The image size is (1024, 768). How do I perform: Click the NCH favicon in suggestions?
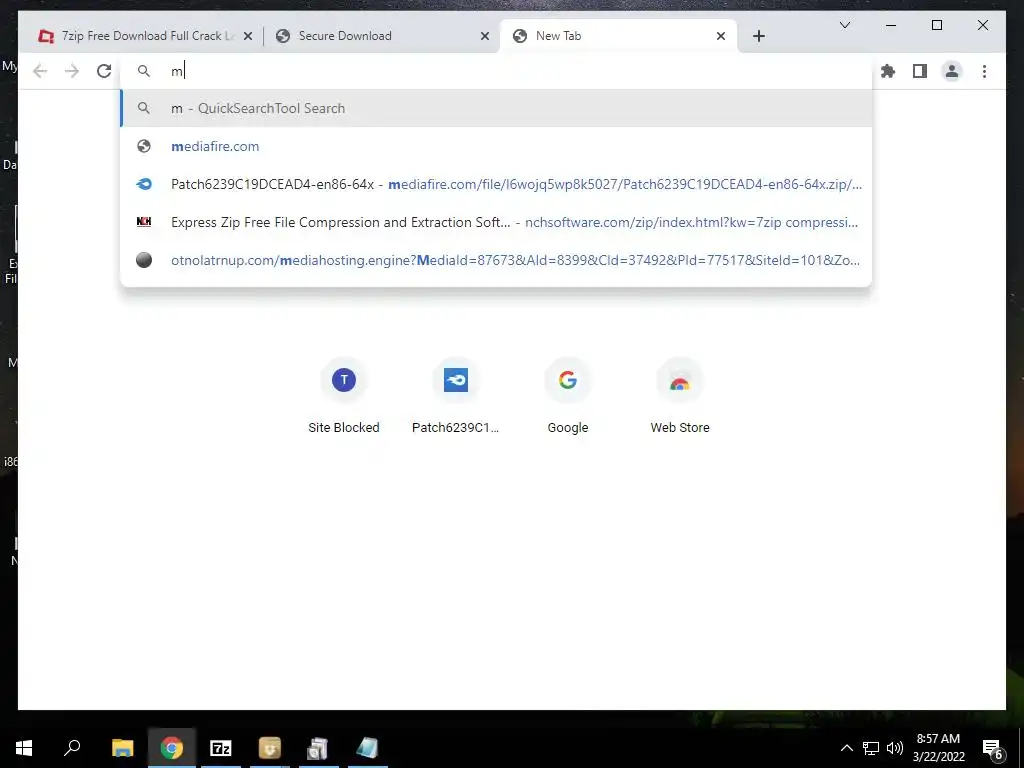[144, 222]
